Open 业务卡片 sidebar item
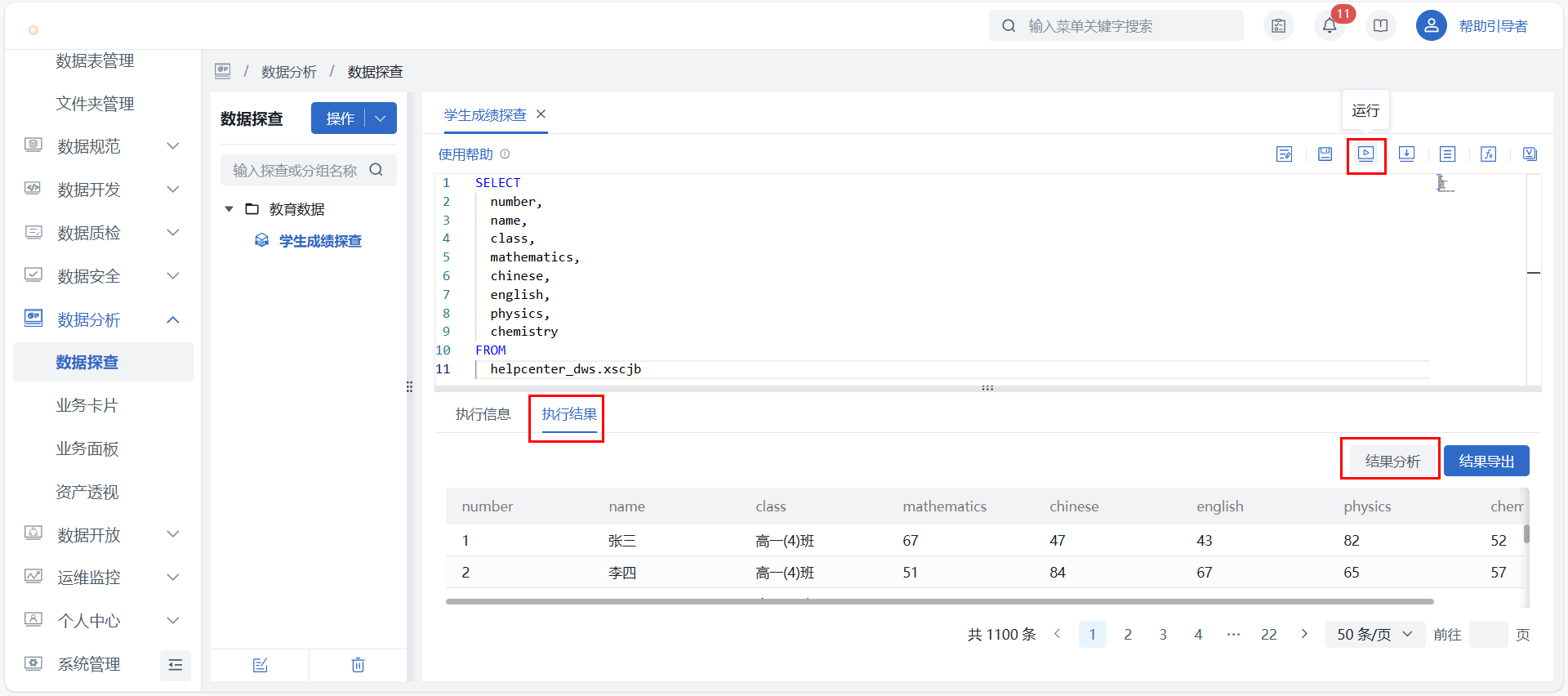The image size is (1568, 696). point(87,405)
